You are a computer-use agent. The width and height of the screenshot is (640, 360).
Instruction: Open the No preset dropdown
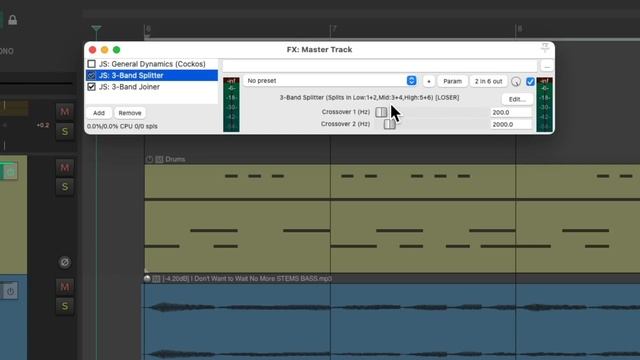tap(330, 81)
